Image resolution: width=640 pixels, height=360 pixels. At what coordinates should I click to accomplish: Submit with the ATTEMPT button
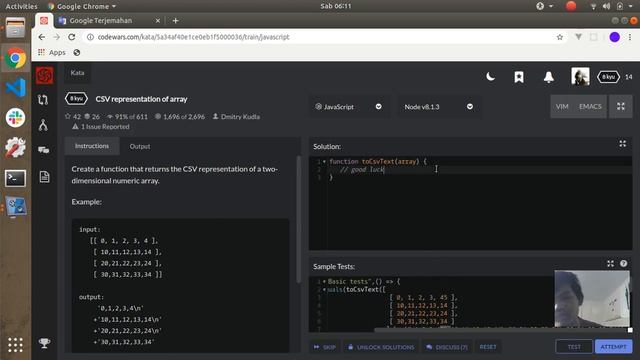coord(613,347)
